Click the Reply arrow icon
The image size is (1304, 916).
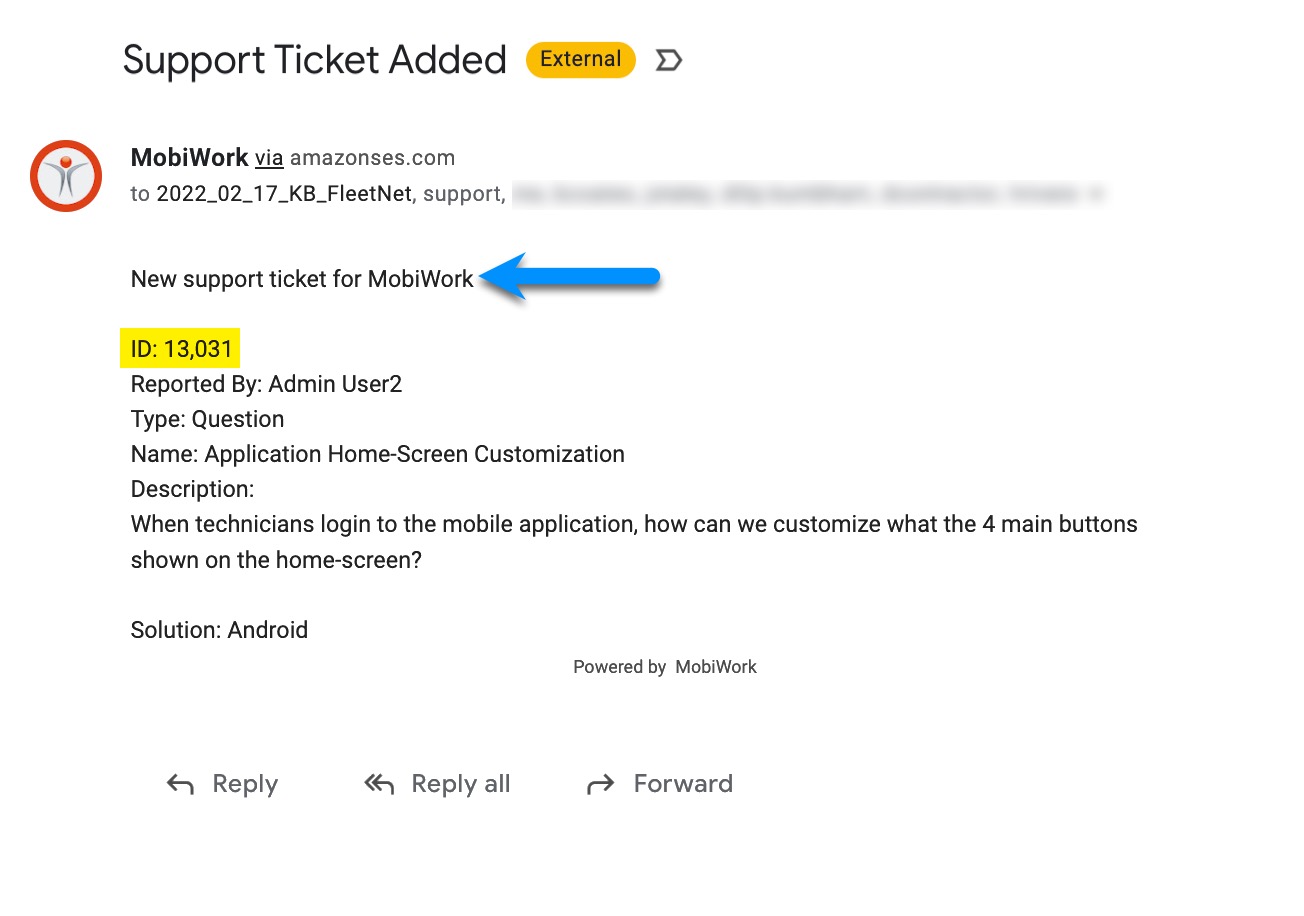180,785
